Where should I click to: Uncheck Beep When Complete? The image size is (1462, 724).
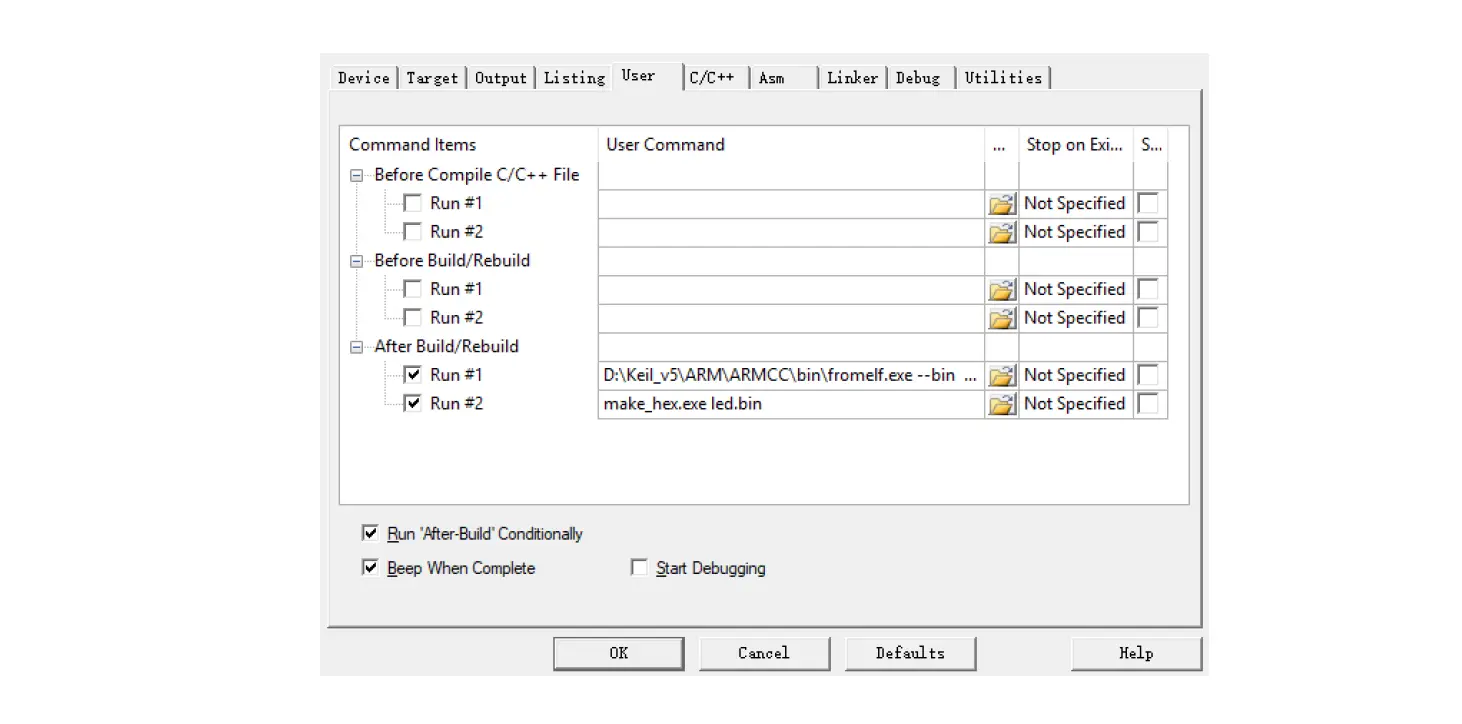coord(370,567)
